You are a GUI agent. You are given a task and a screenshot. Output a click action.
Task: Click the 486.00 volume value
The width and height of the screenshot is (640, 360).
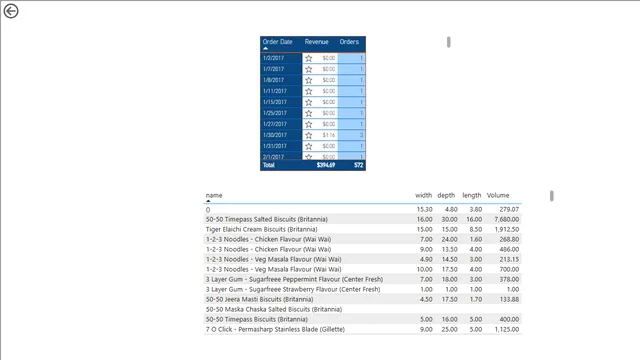(x=509, y=249)
